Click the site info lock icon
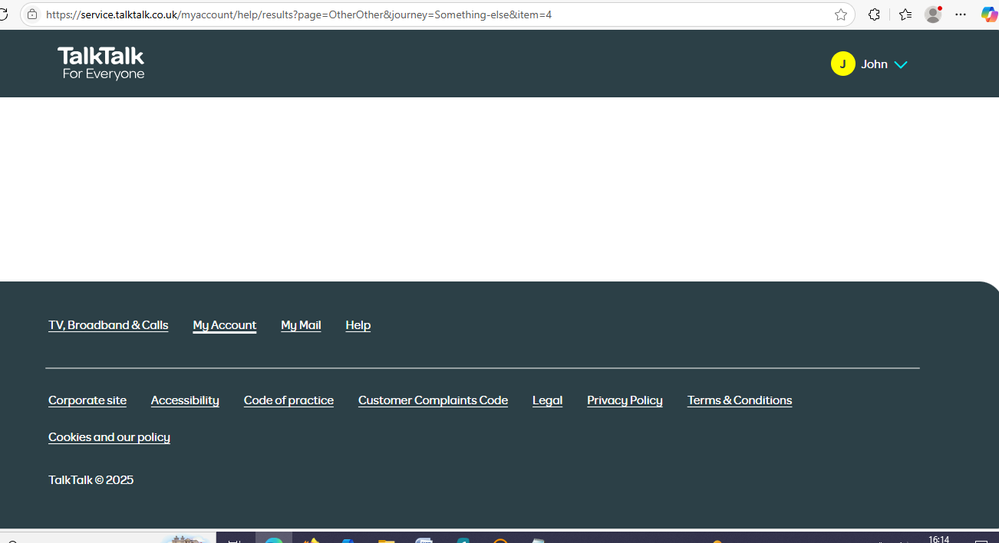The image size is (999, 543). [32, 14]
